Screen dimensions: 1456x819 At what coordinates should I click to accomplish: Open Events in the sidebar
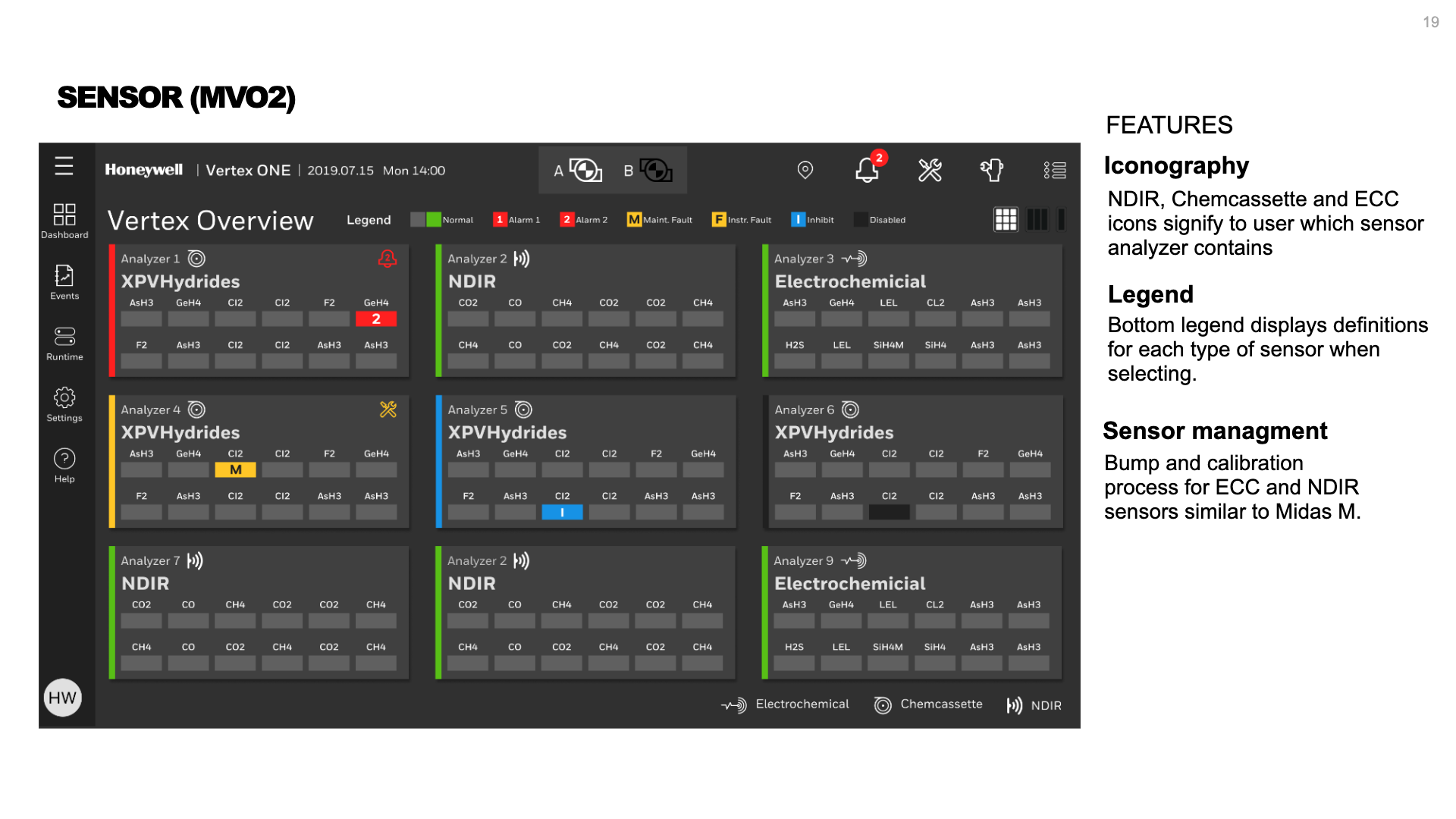tap(64, 282)
